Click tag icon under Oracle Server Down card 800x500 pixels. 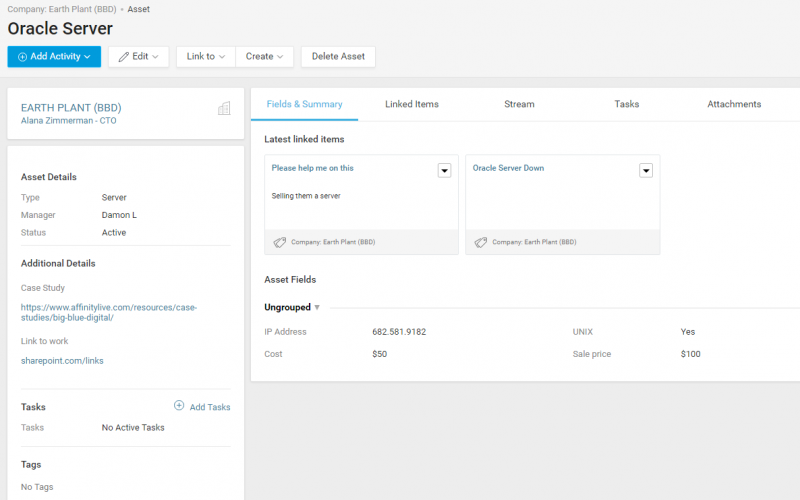(x=481, y=242)
